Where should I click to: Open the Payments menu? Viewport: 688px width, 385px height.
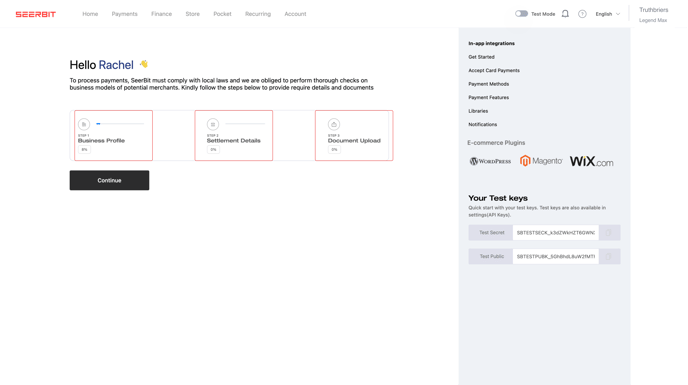click(x=124, y=14)
